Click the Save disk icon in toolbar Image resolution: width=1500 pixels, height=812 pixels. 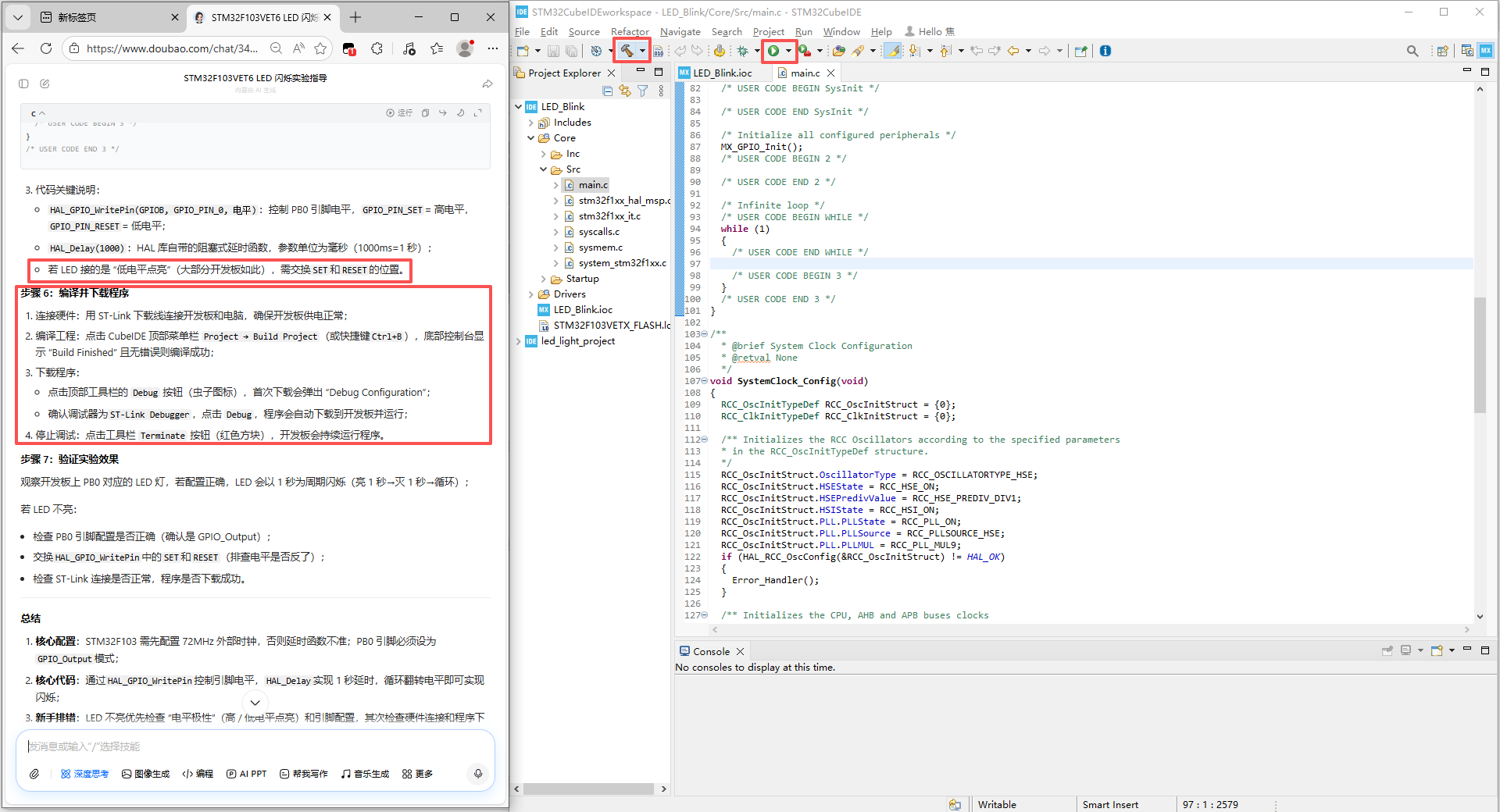pyautogui.click(x=553, y=51)
